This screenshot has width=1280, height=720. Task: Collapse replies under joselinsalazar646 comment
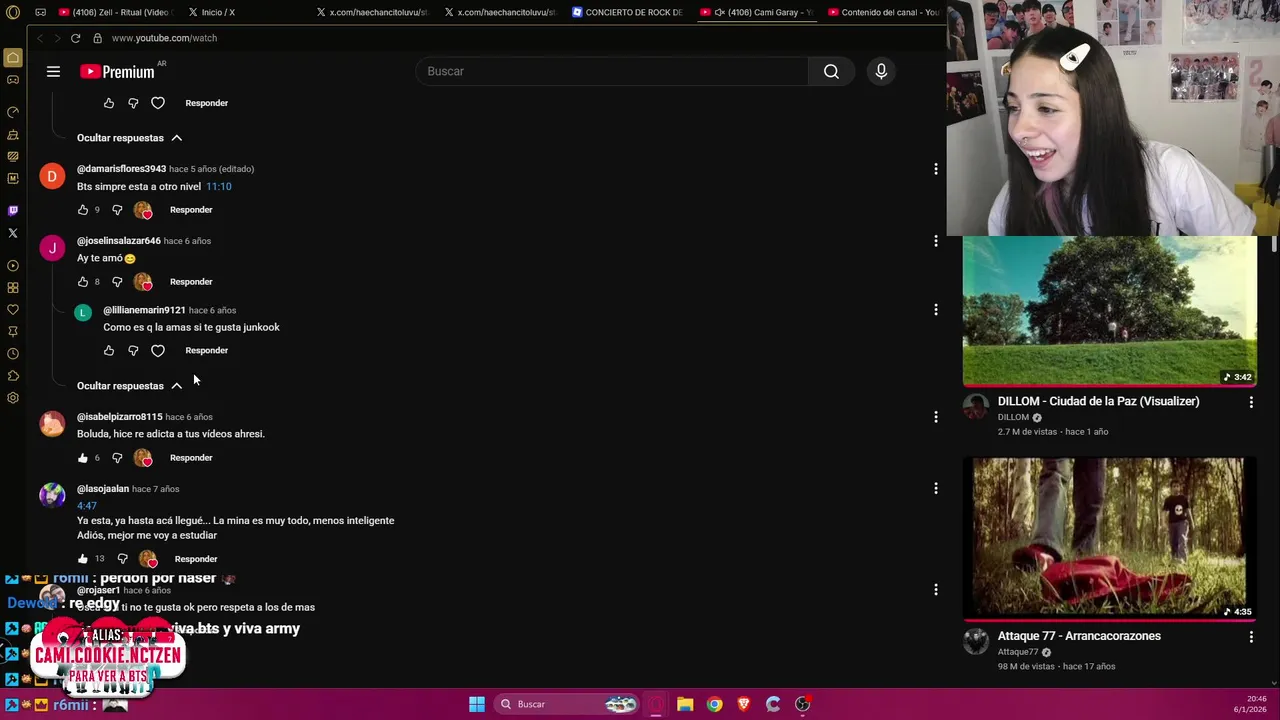coord(130,386)
